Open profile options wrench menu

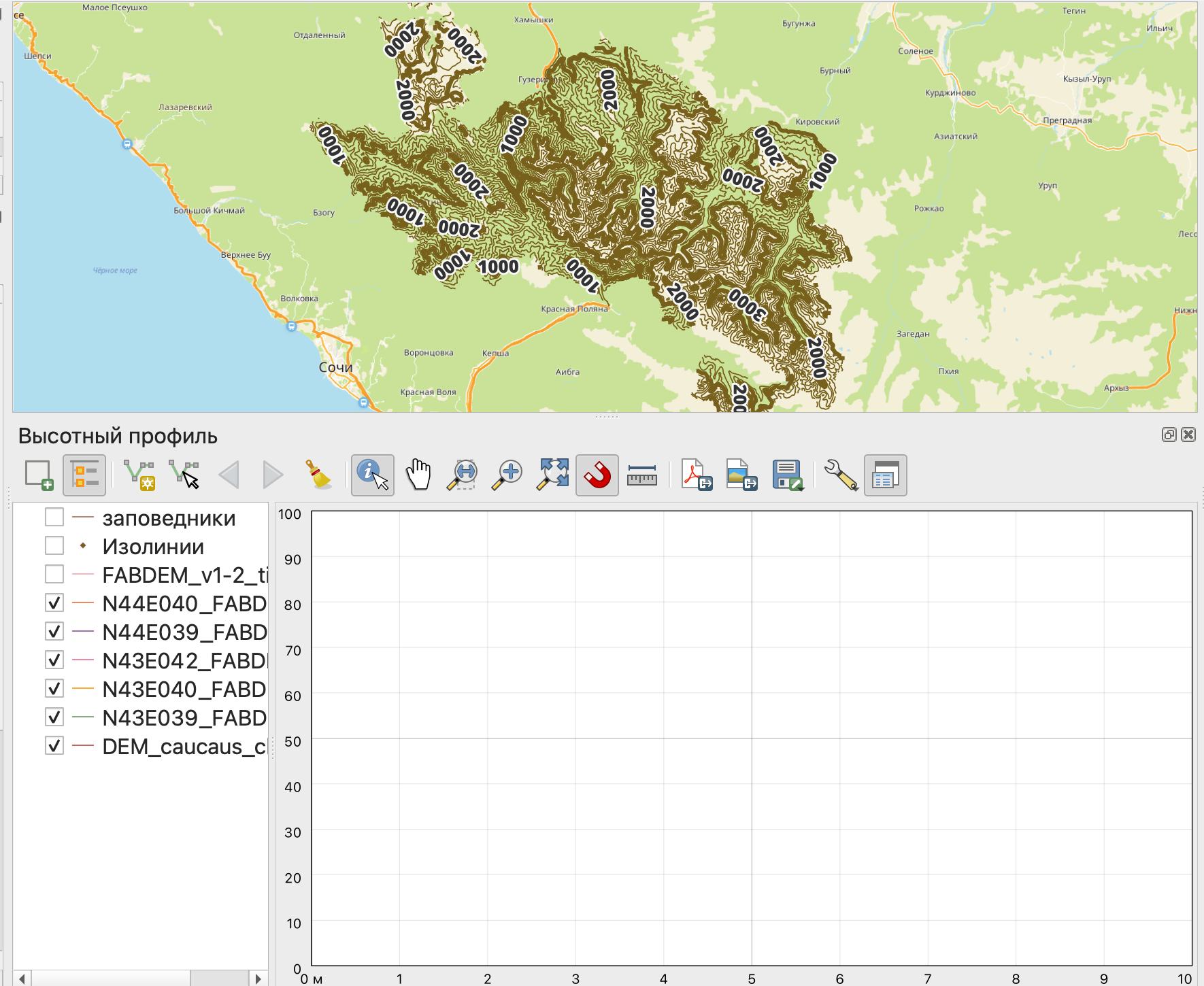point(840,475)
